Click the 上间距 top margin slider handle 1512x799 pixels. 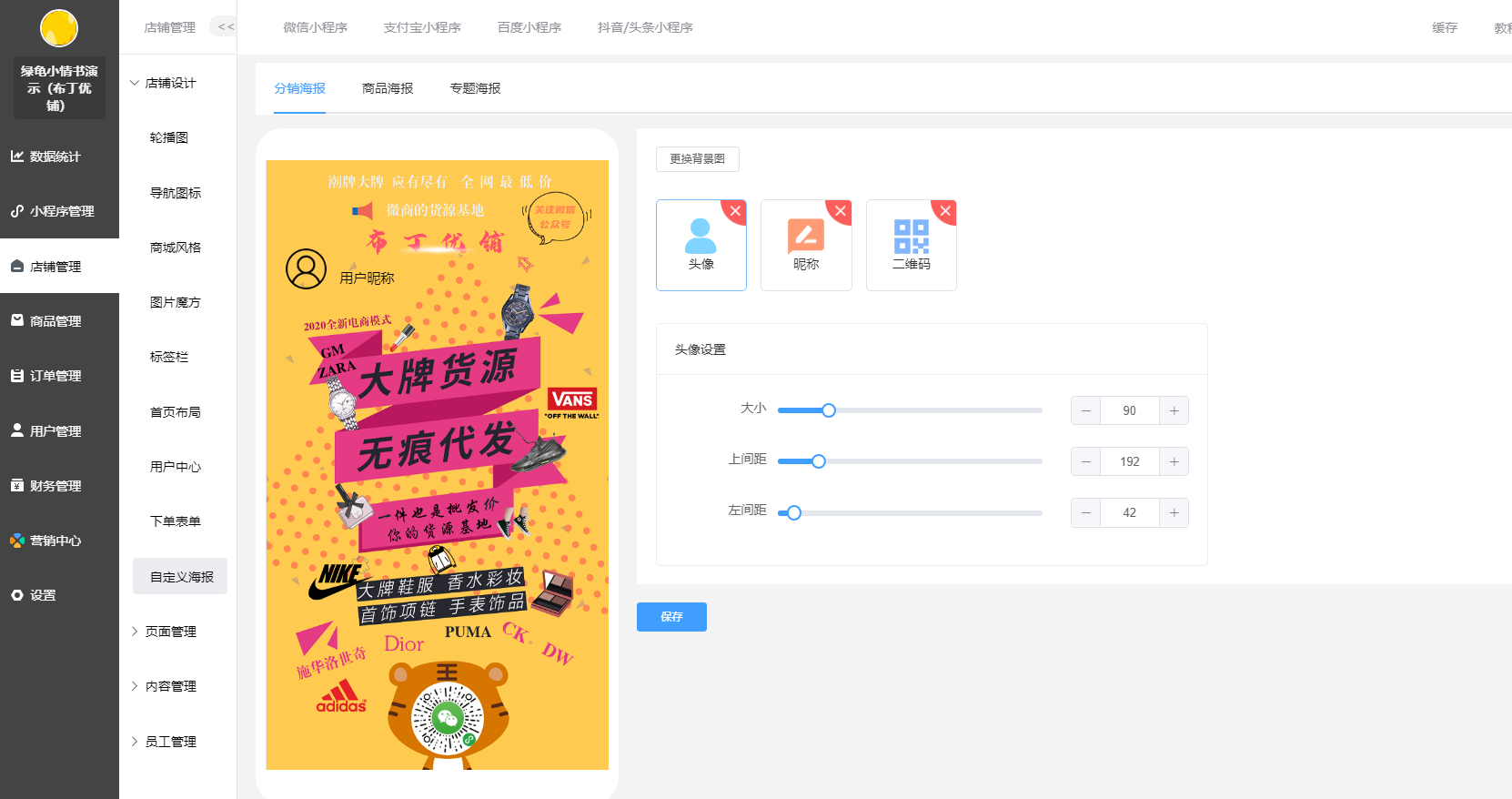[x=819, y=461]
